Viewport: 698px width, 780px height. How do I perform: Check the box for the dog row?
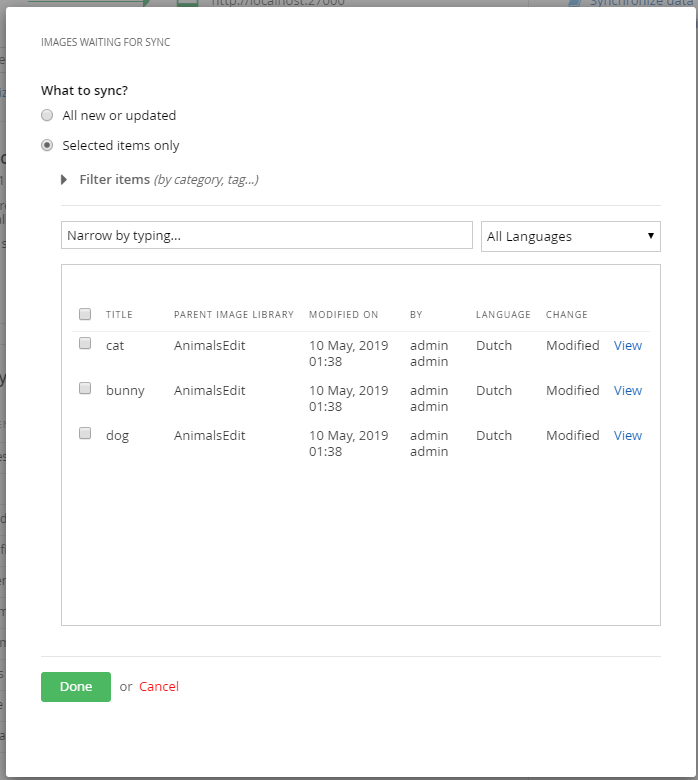[x=85, y=433]
